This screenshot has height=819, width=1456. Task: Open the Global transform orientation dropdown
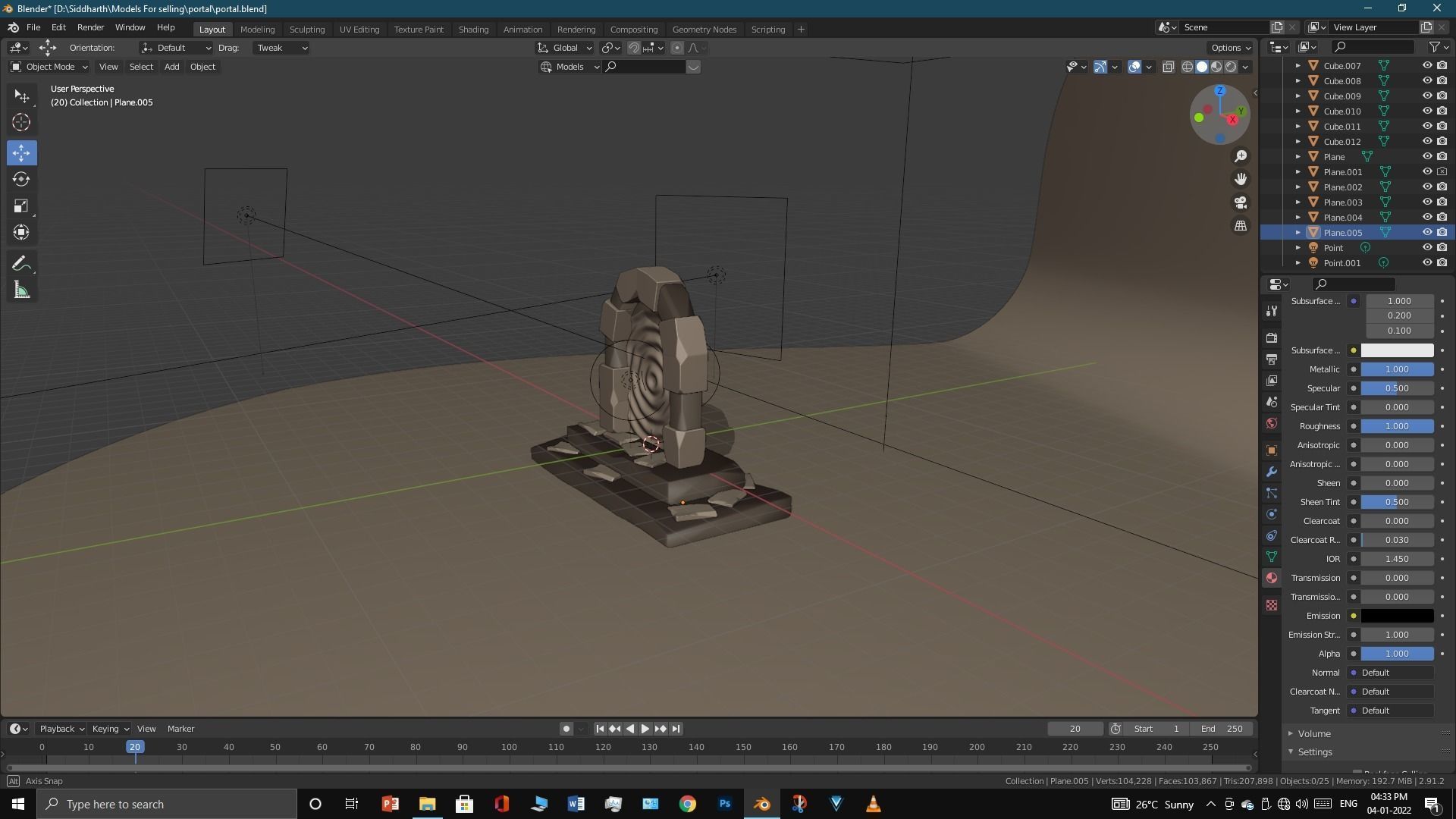pos(565,48)
